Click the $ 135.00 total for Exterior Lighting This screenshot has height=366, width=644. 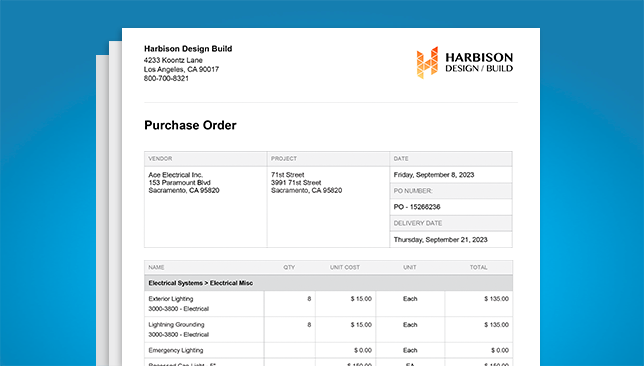(496, 299)
